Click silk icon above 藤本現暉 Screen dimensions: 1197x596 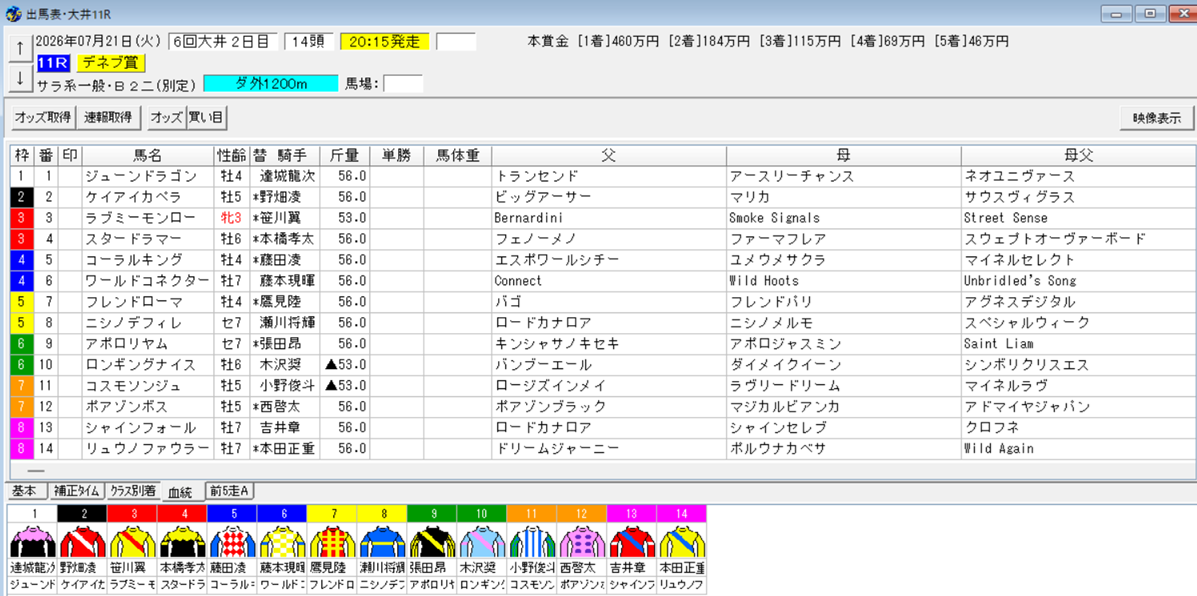(282, 540)
